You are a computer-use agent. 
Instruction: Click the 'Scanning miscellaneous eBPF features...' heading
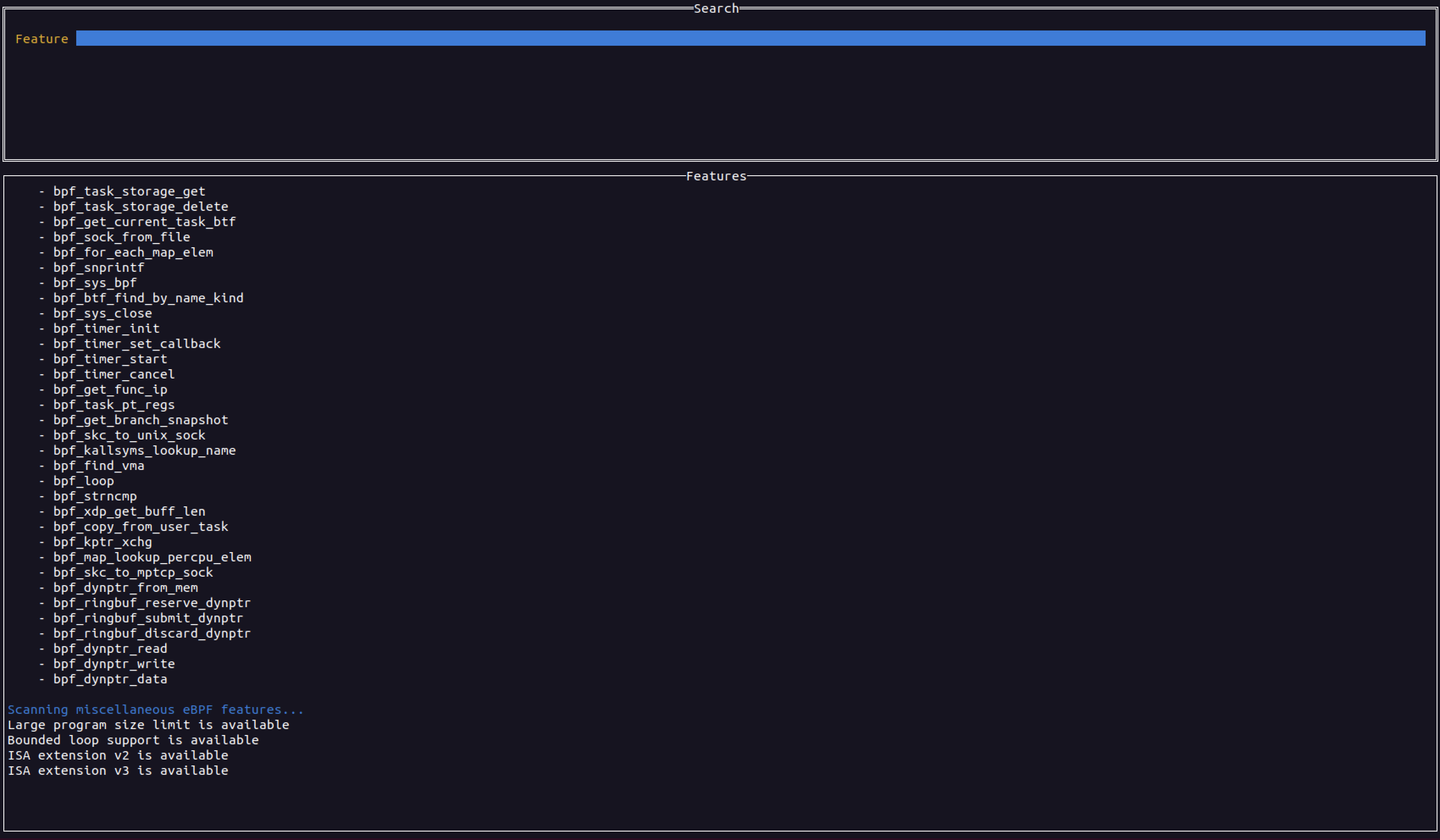click(x=156, y=709)
